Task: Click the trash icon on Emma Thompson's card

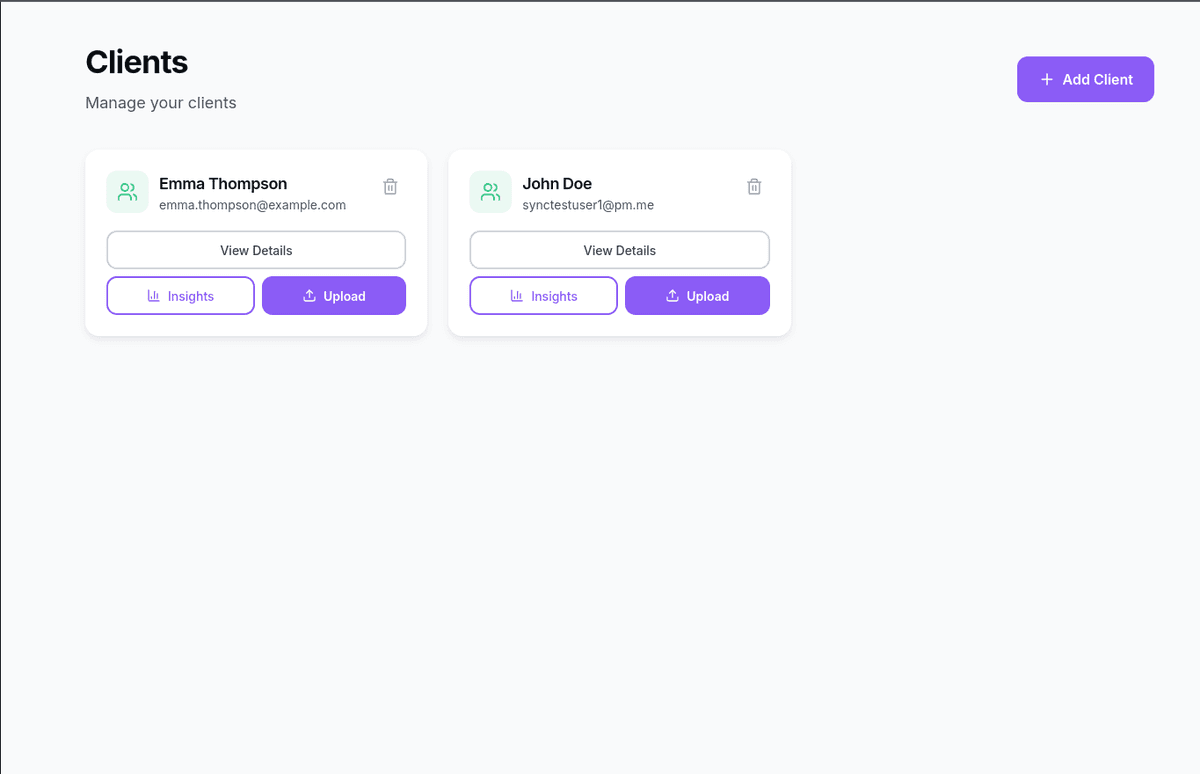Action: point(390,186)
